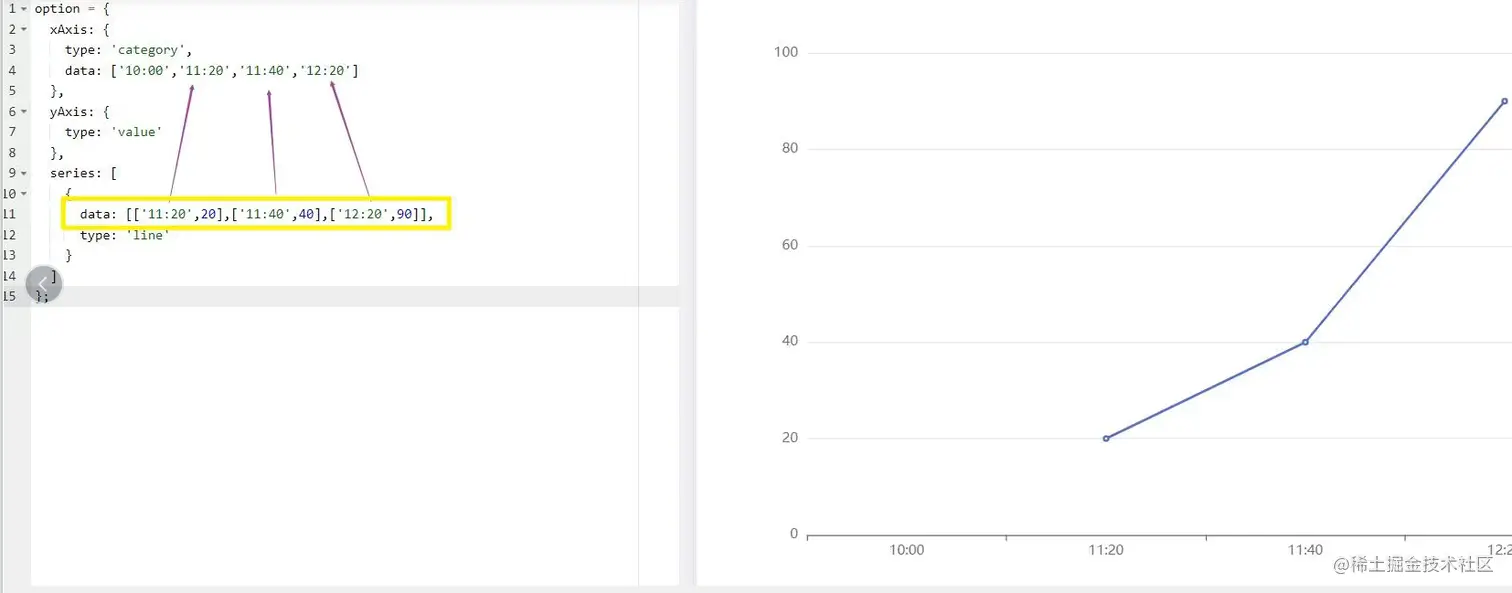1512x593 pixels.
Task: Click the round left-chevron collapse button
Action: (x=44, y=284)
